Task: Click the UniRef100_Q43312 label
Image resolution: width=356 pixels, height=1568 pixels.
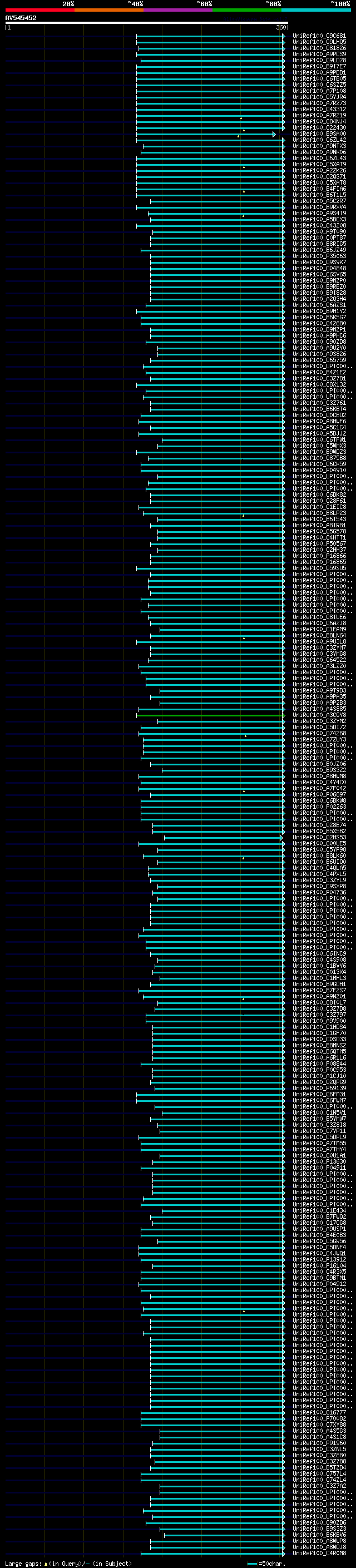Action: [319, 110]
